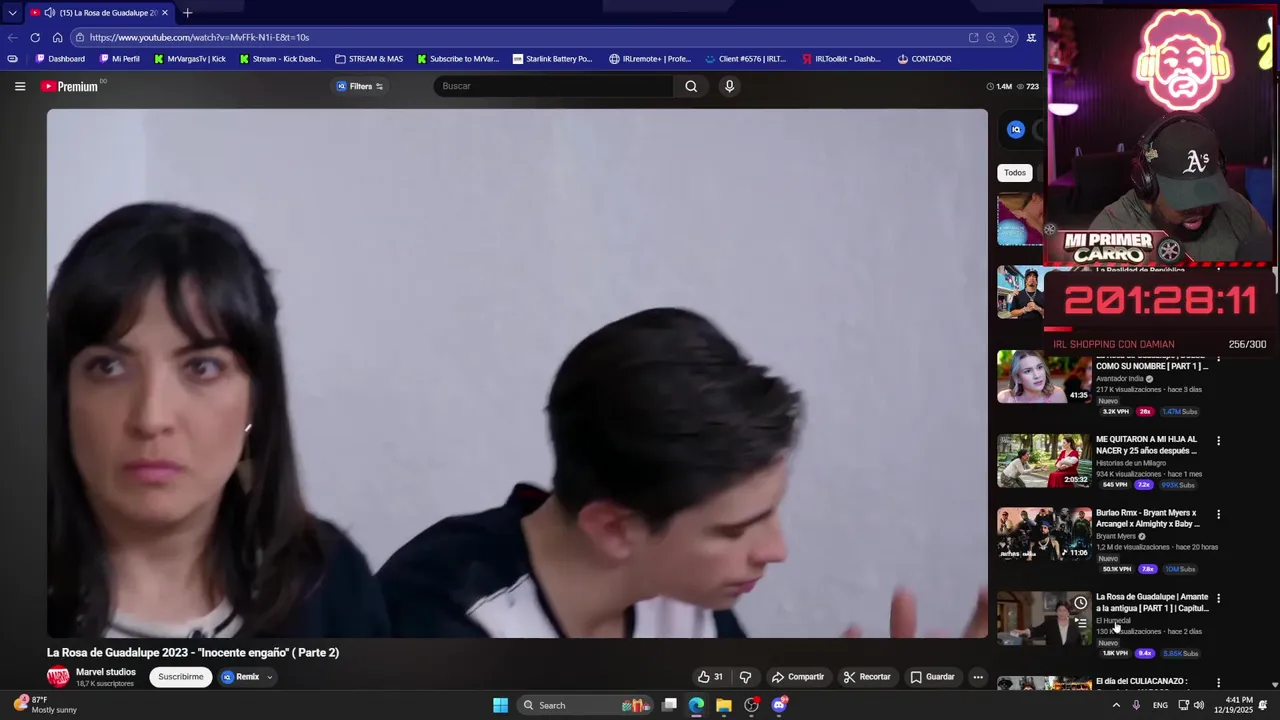Open STREAM & MAS bookmarks folder
1280x720 pixels.
click(369, 59)
